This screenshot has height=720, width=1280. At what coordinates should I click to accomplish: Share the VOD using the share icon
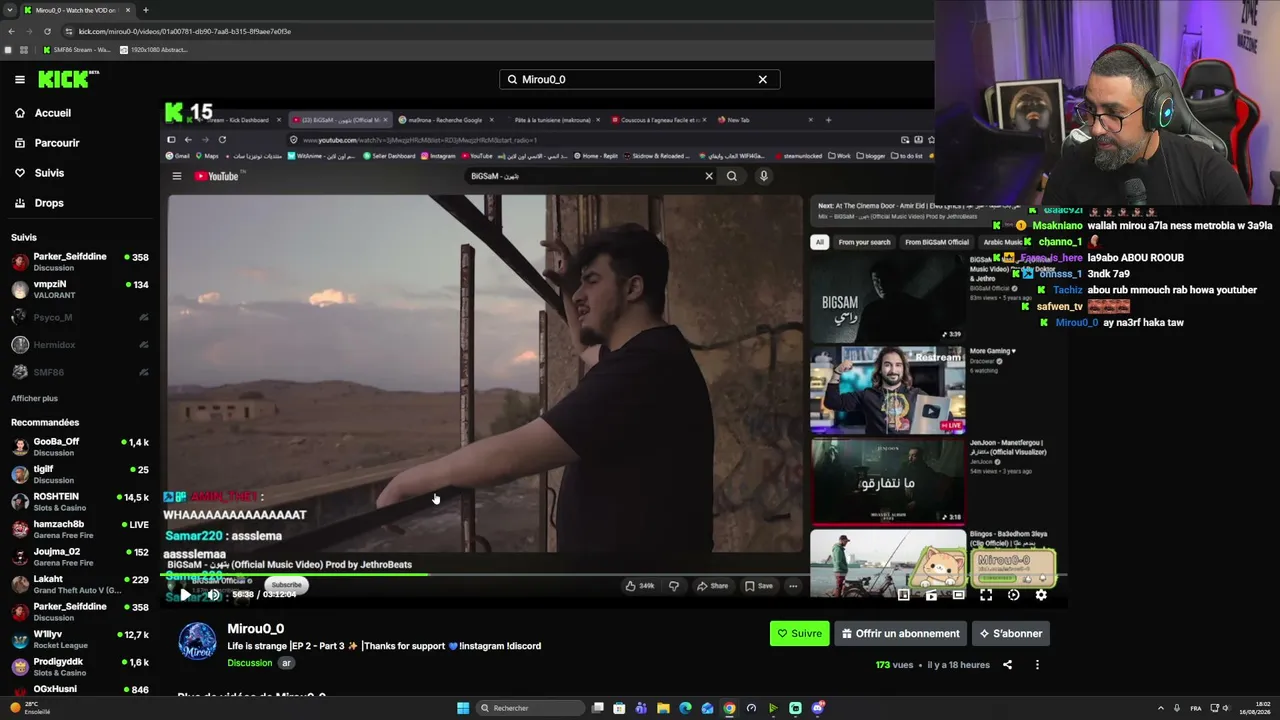click(x=1007, y=665)
